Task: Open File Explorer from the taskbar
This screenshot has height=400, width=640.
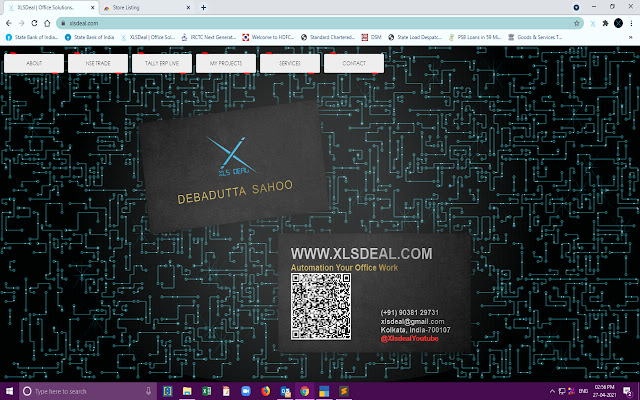Action: [x=187, y=391]
